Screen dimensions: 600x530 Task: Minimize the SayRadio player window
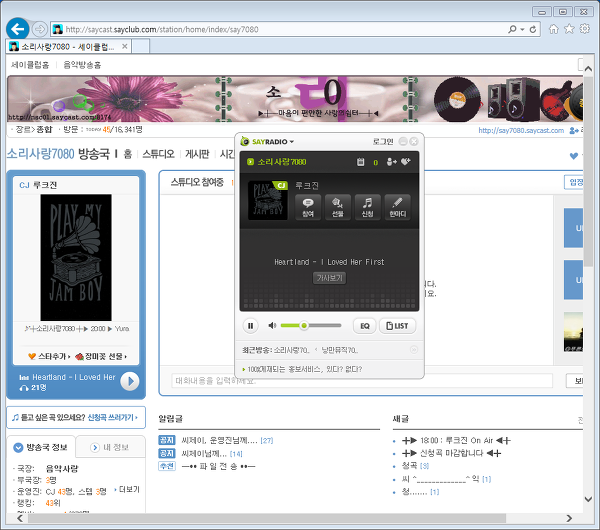point(403,142)
